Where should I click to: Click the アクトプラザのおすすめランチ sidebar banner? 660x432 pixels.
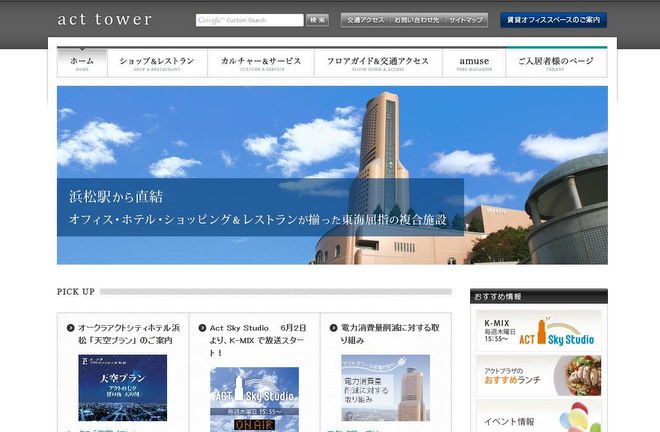click(539, 376)
